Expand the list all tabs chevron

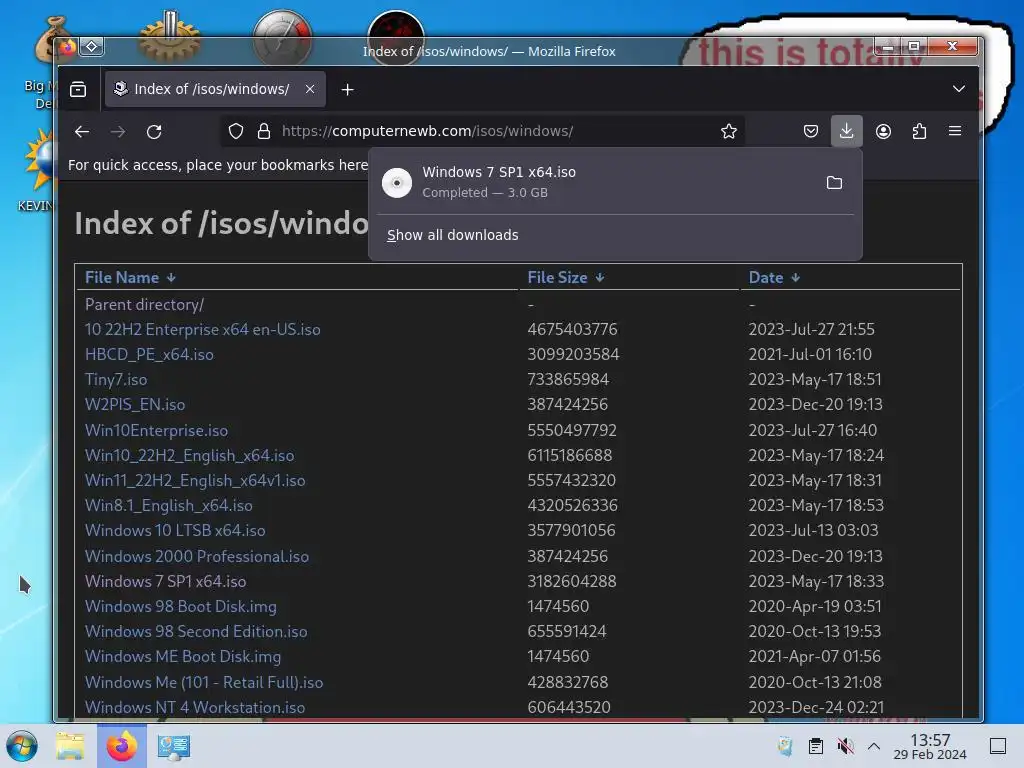[x=958, y=89]
